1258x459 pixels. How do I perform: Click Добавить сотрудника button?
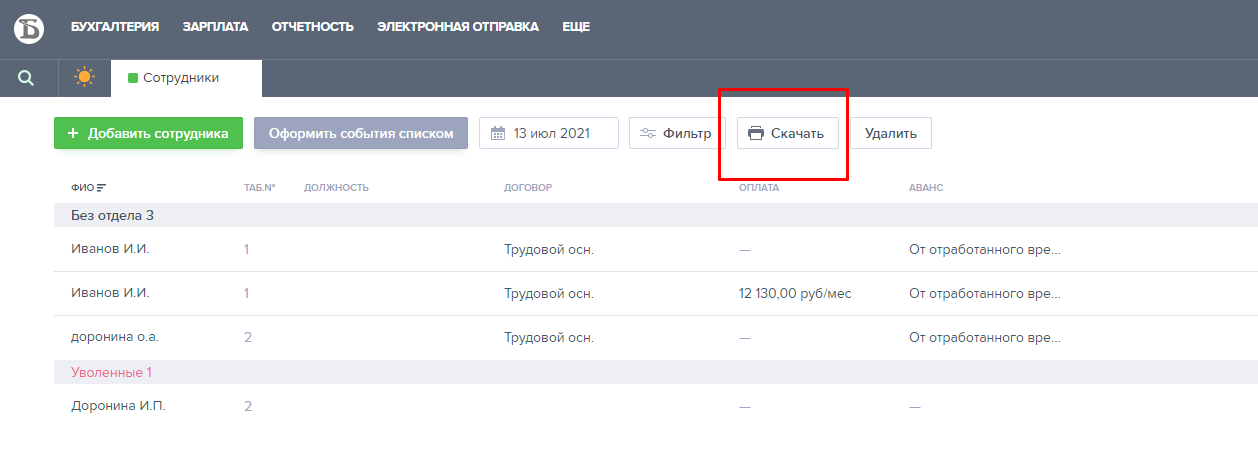tap(148, 133)
